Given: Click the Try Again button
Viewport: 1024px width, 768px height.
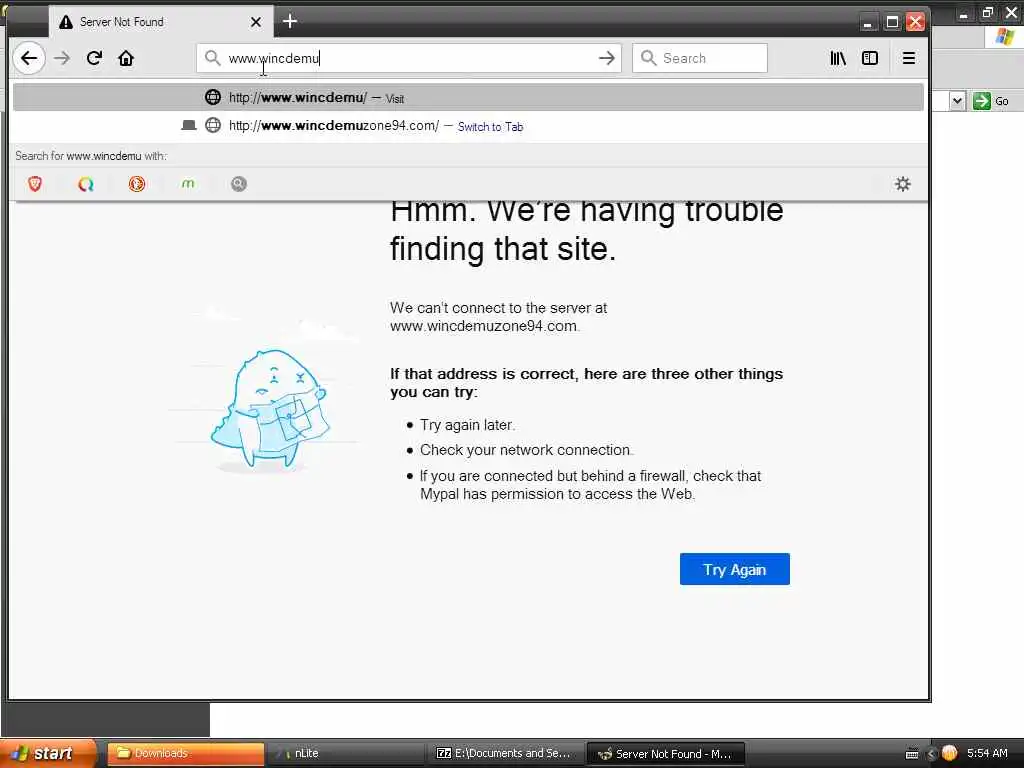Looking at the screenshot, I should [x=735, y=569].
